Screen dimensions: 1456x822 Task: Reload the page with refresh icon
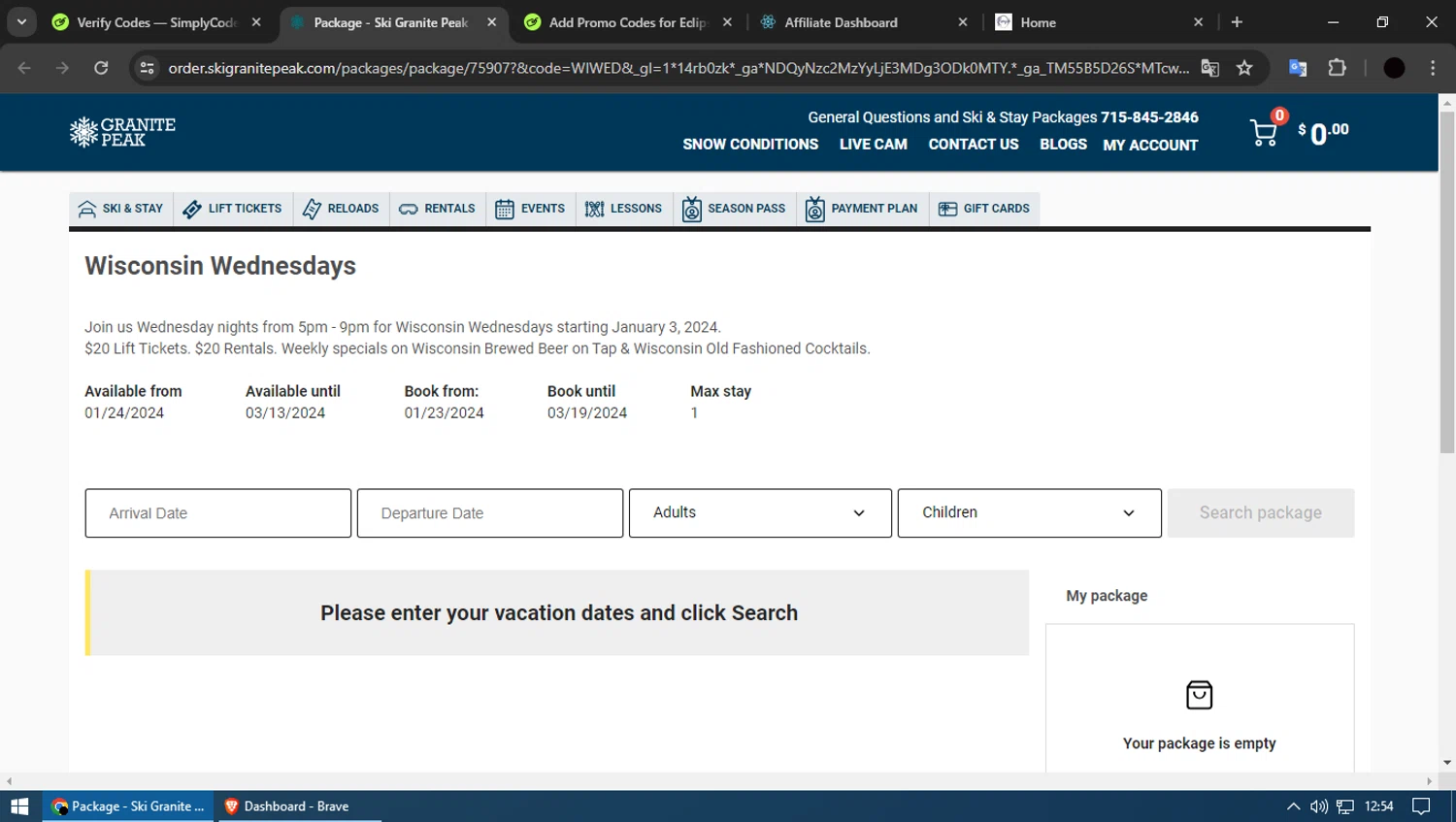pos(101,68)
